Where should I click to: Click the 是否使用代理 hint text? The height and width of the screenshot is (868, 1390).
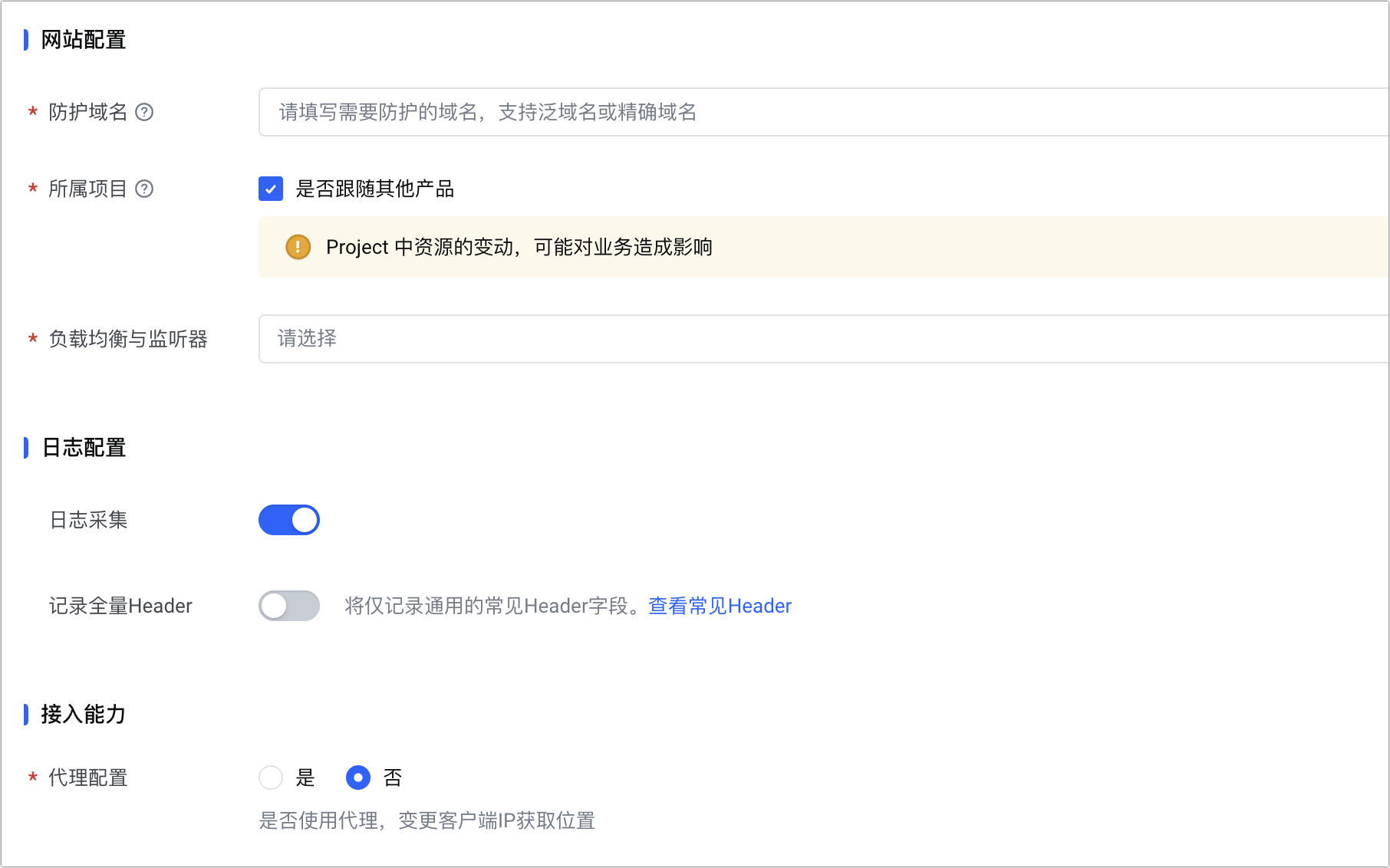coord(427,820)
